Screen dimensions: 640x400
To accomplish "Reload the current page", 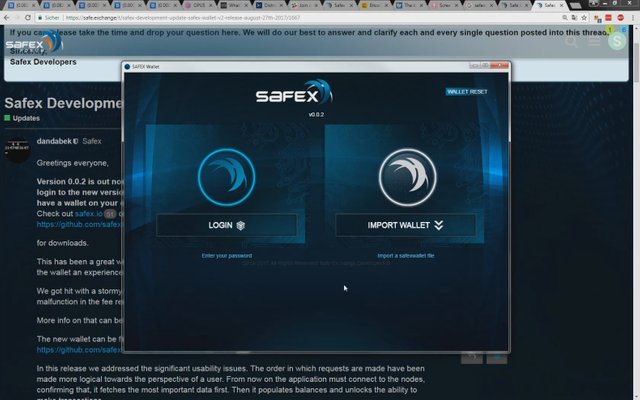I will tap(28, 18).
